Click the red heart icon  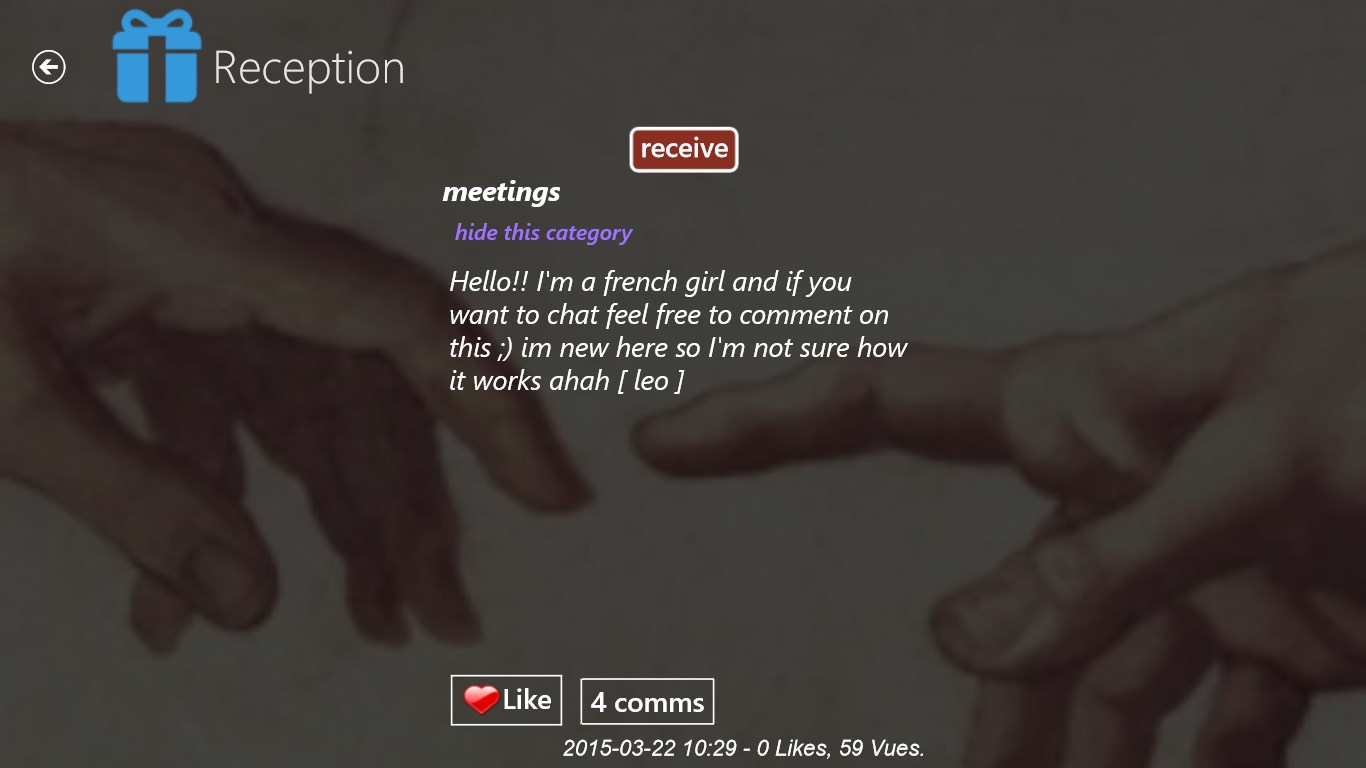pyautogui.click(x=481, y=699)
